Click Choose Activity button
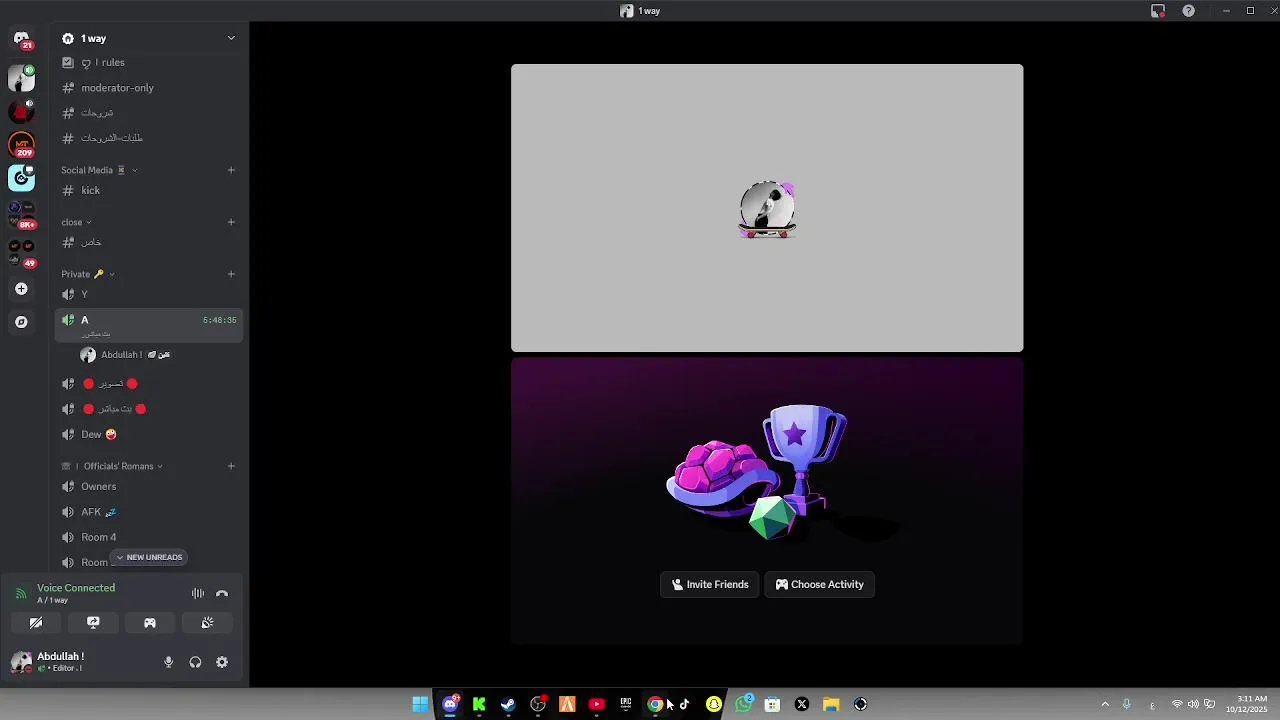Viewport: 1280px width, 720px height. pos(820,584)
